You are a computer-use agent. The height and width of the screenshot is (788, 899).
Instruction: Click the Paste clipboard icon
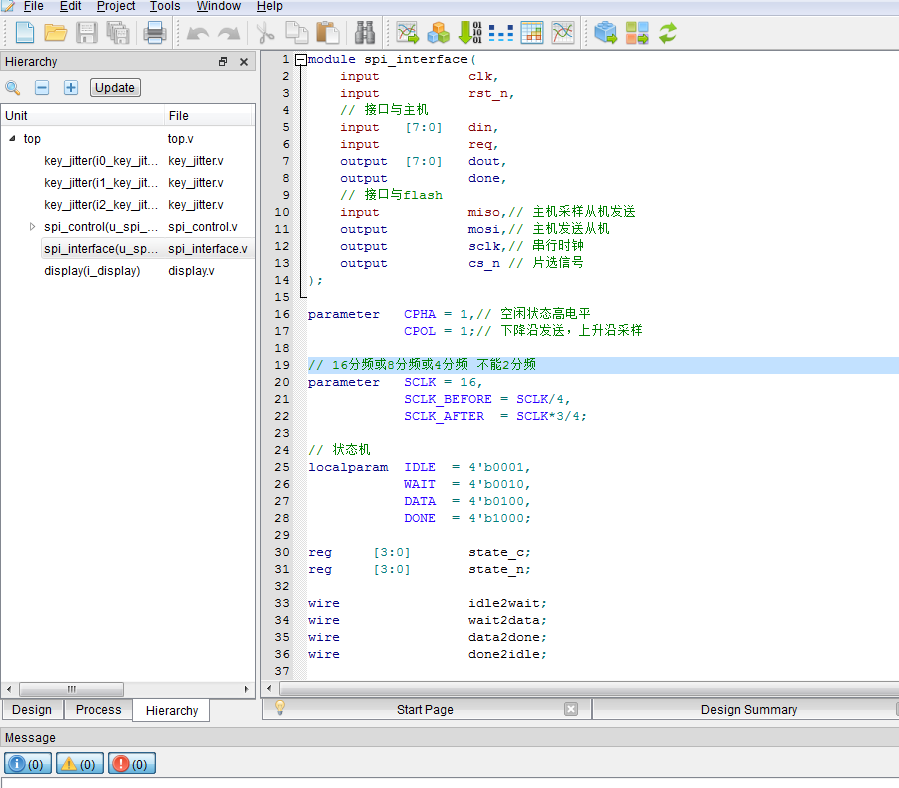pos(327,33)
